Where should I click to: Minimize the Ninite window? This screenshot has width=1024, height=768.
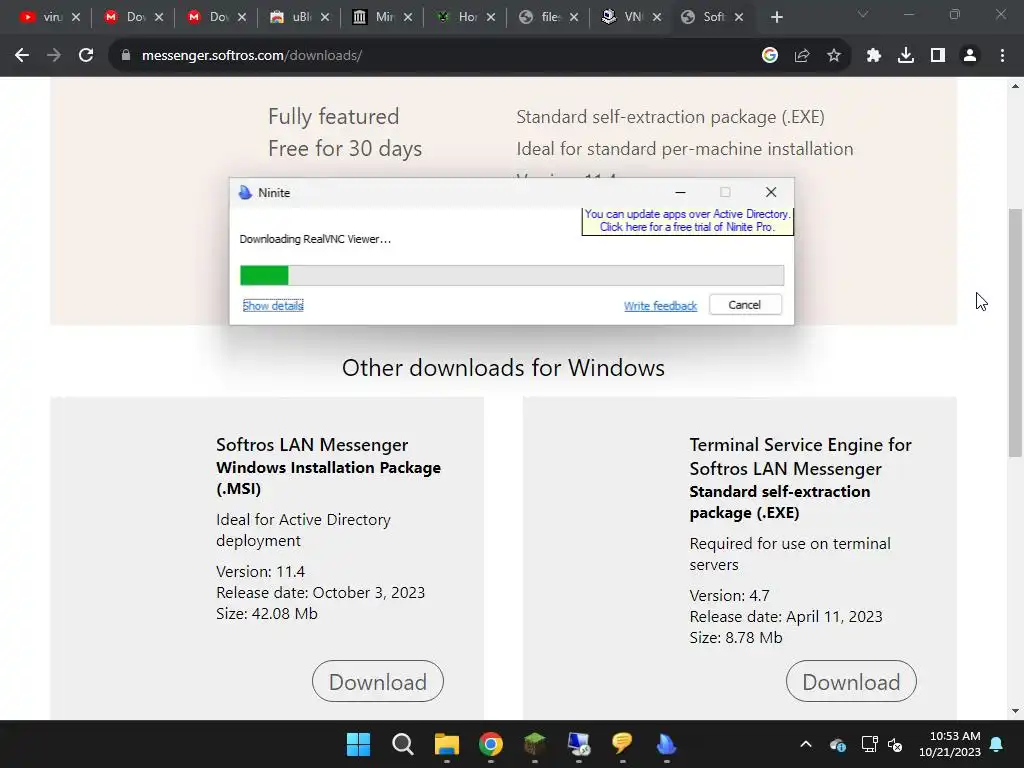pos(680,193)
